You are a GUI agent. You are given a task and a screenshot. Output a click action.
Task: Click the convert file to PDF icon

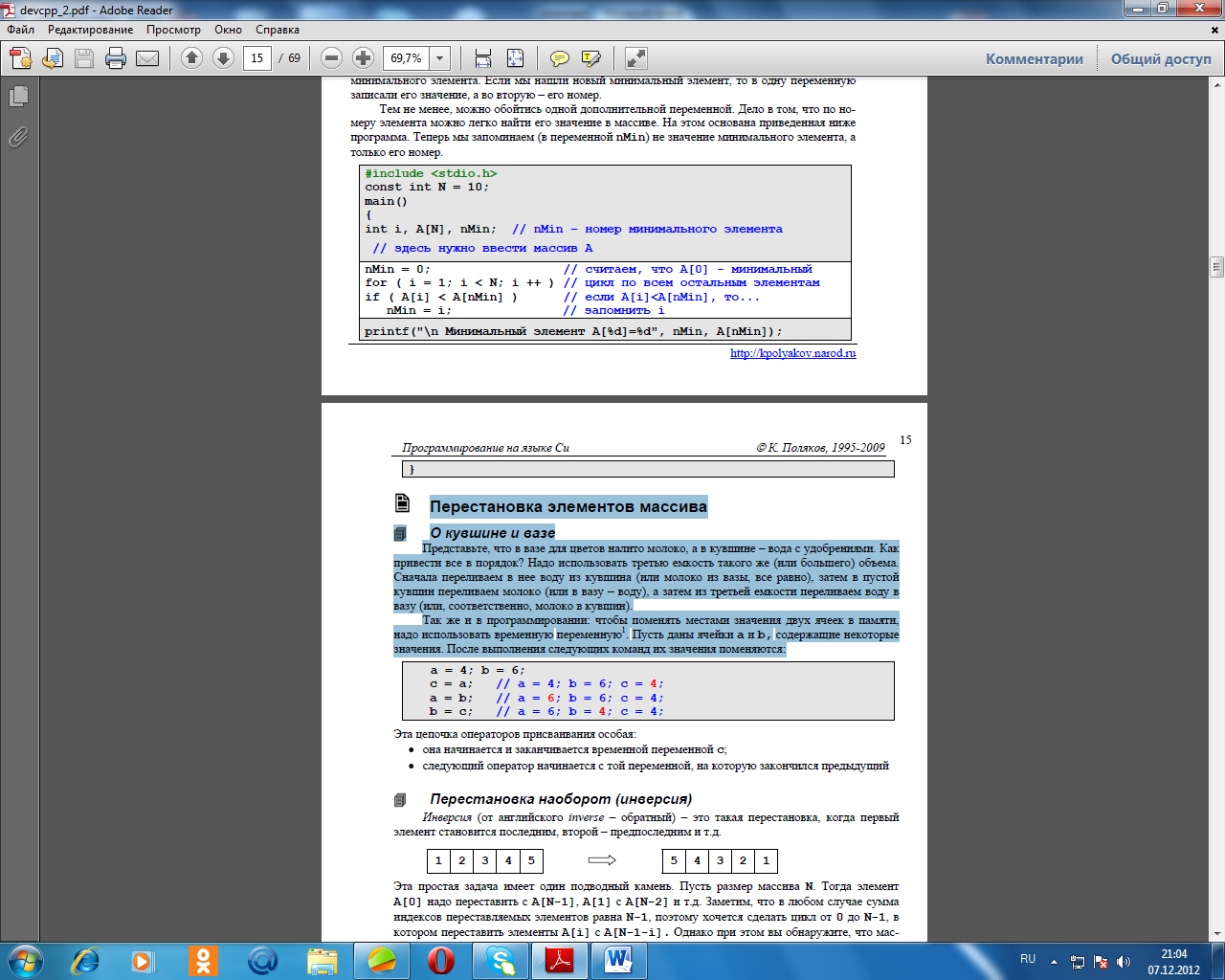pos(53,58)
